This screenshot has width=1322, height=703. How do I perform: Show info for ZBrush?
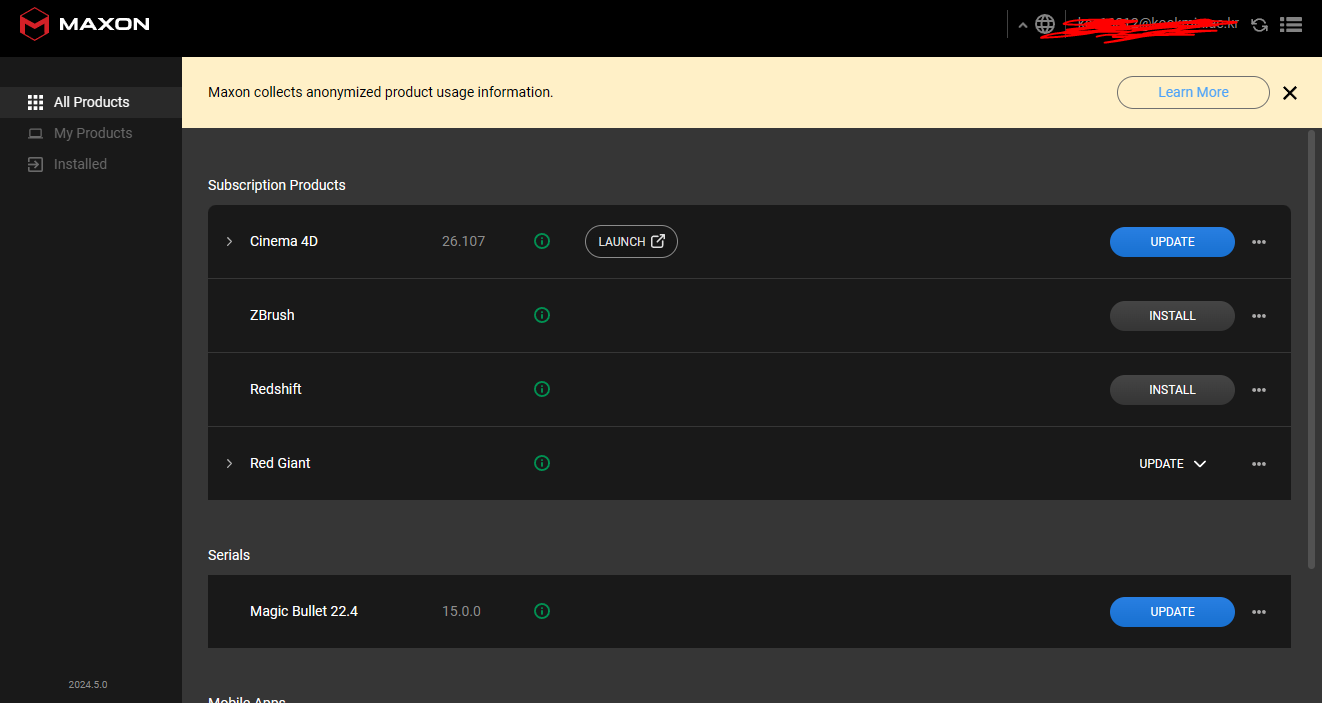(x=542, y=315)
